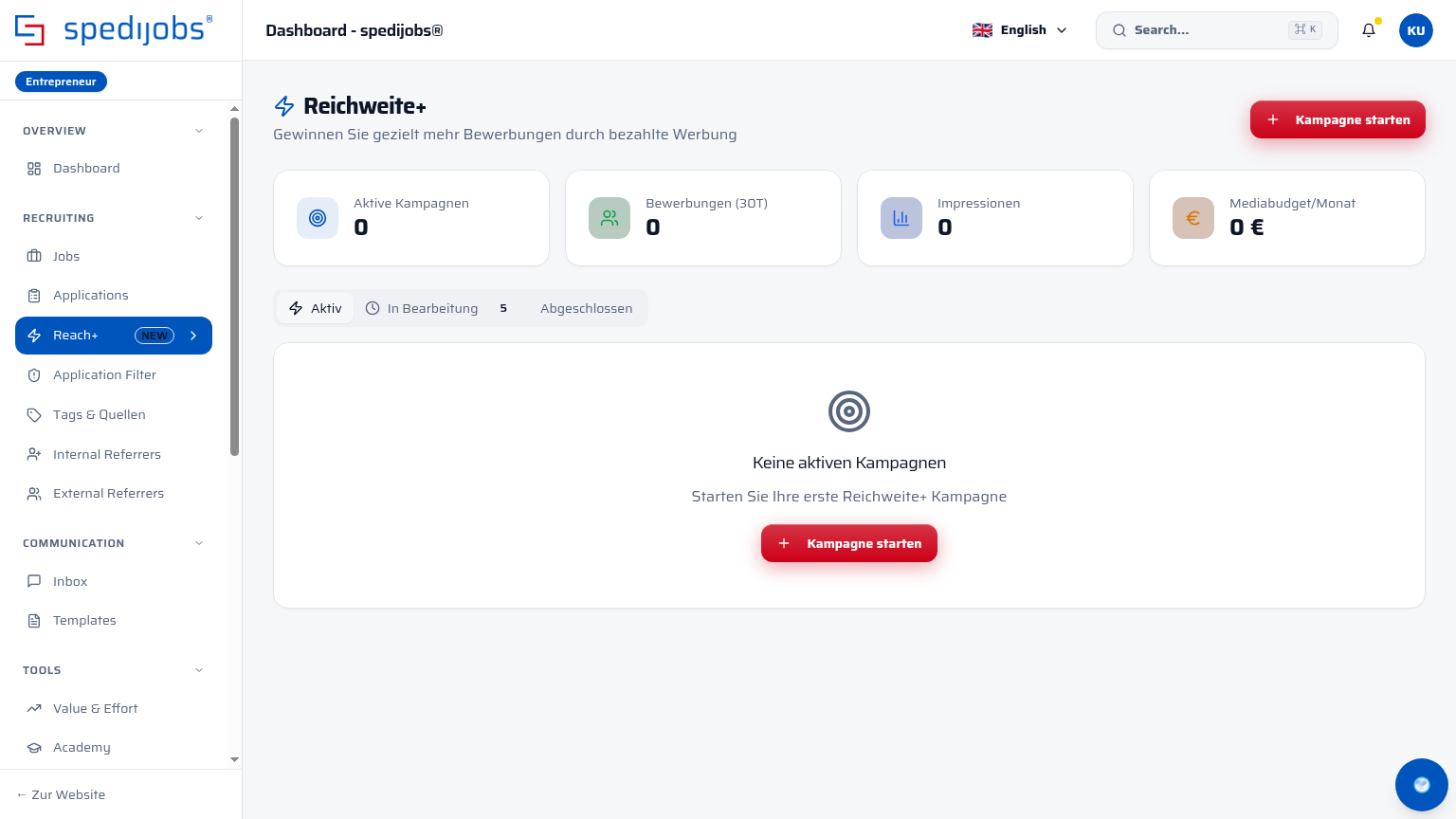1456x819 pixels.
Task: Click the Dashboard grid icon in sidebar
Action: pyautogui.click(x=34, y=169)
